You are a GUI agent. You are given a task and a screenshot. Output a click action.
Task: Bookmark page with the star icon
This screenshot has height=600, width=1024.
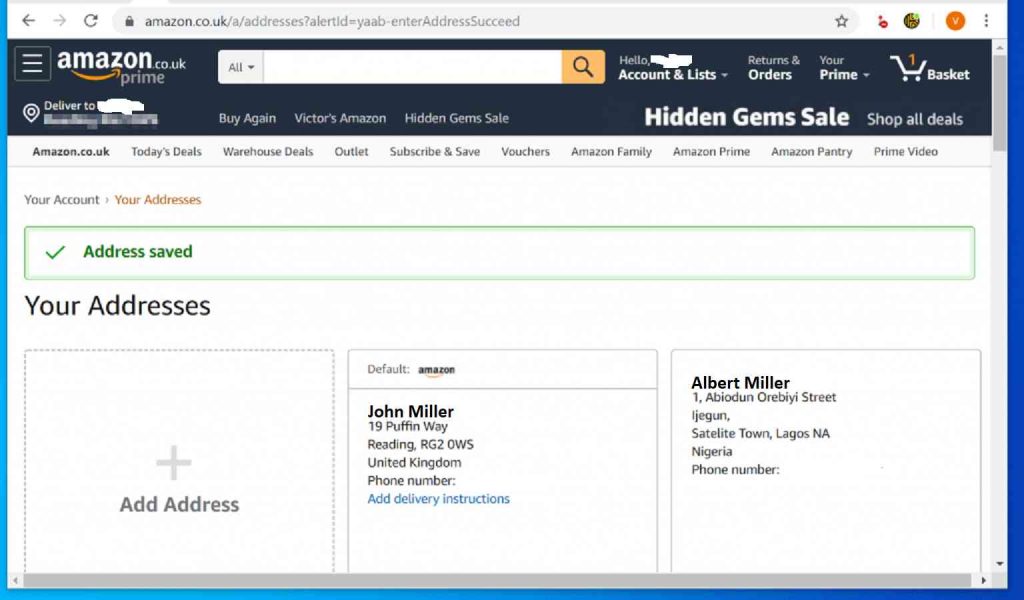tap(841, 21)
